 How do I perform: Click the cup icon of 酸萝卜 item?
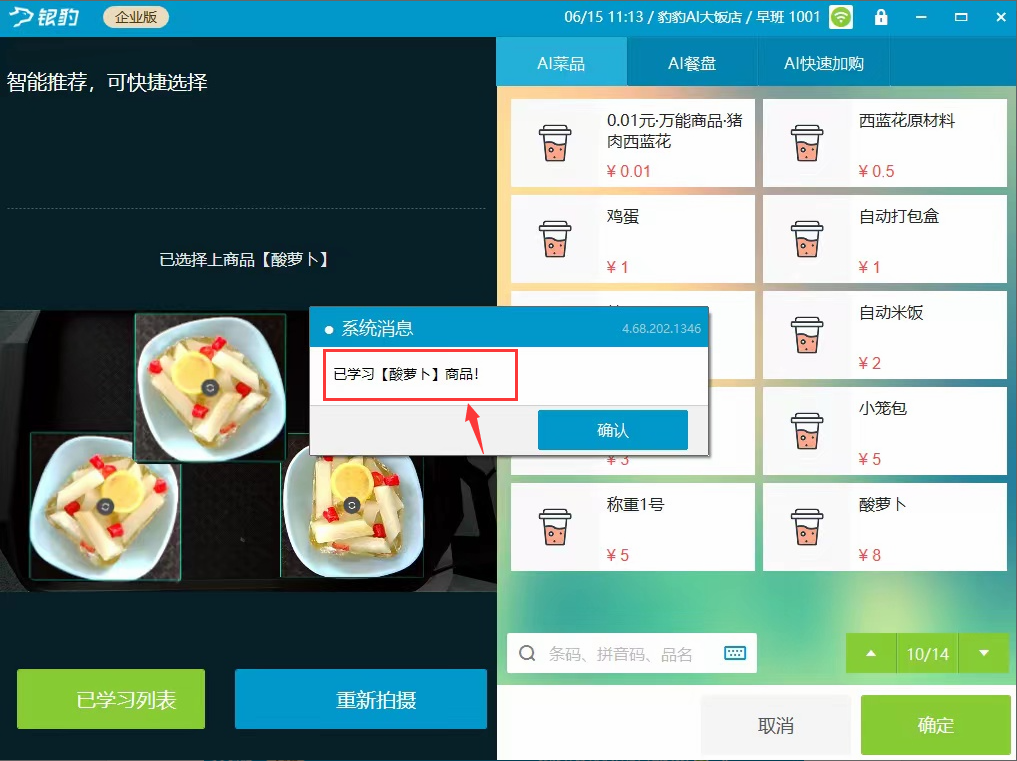(x=807, y=527)
